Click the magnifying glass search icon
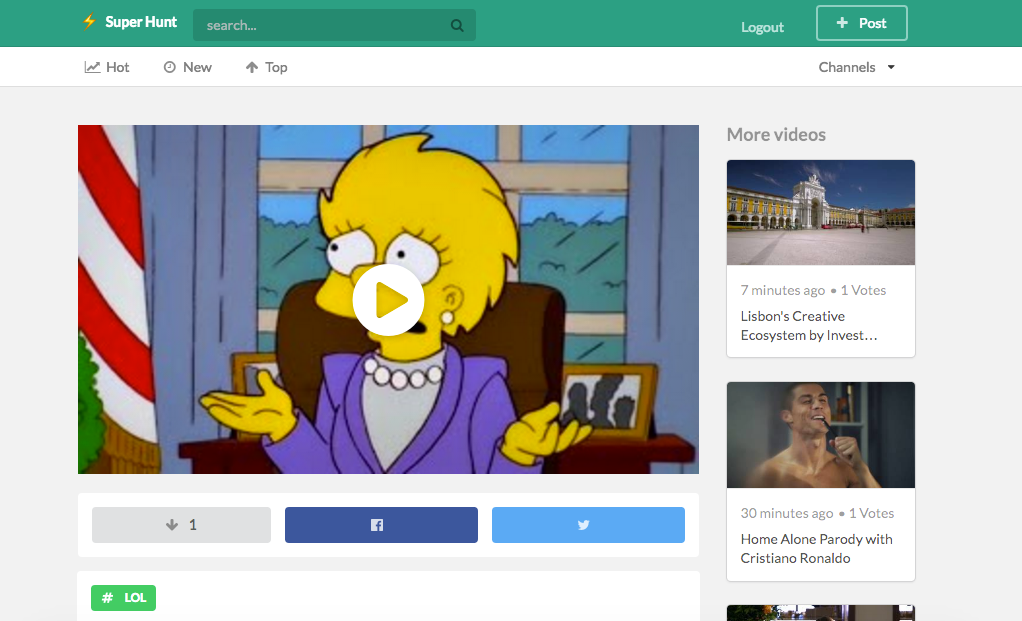 457,25
